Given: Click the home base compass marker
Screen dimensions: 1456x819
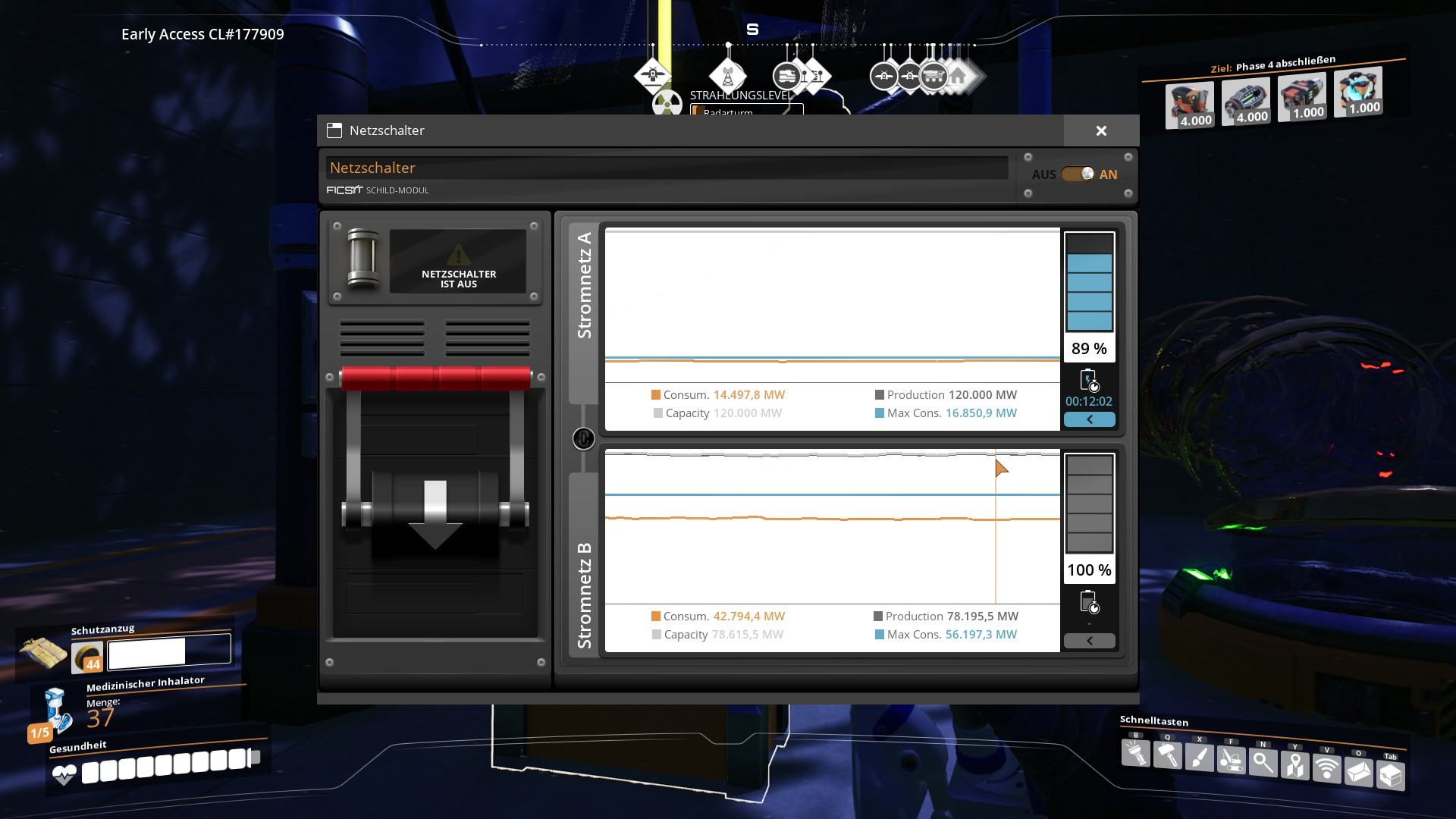Looking at the screenshot, I should pyautogui.click(x=959, y=76).
